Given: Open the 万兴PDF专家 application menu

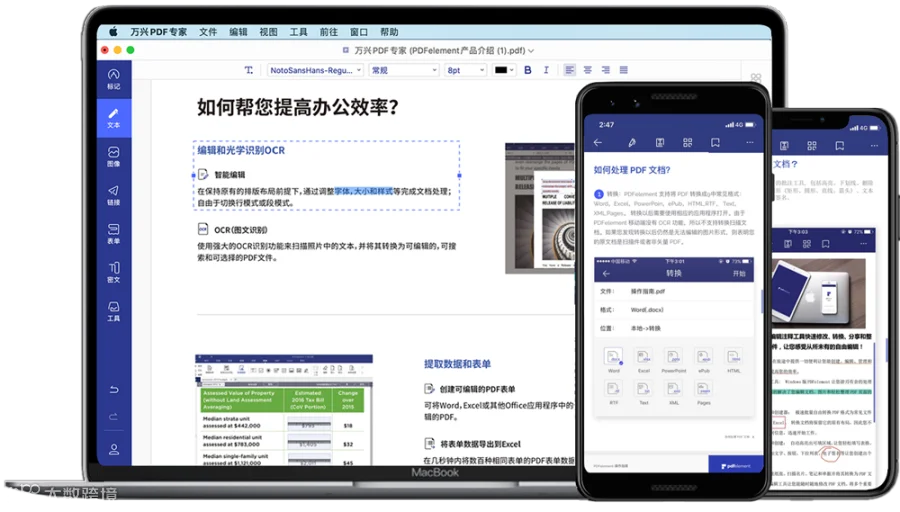Looking at the screenshot, I should coord(158,32).
